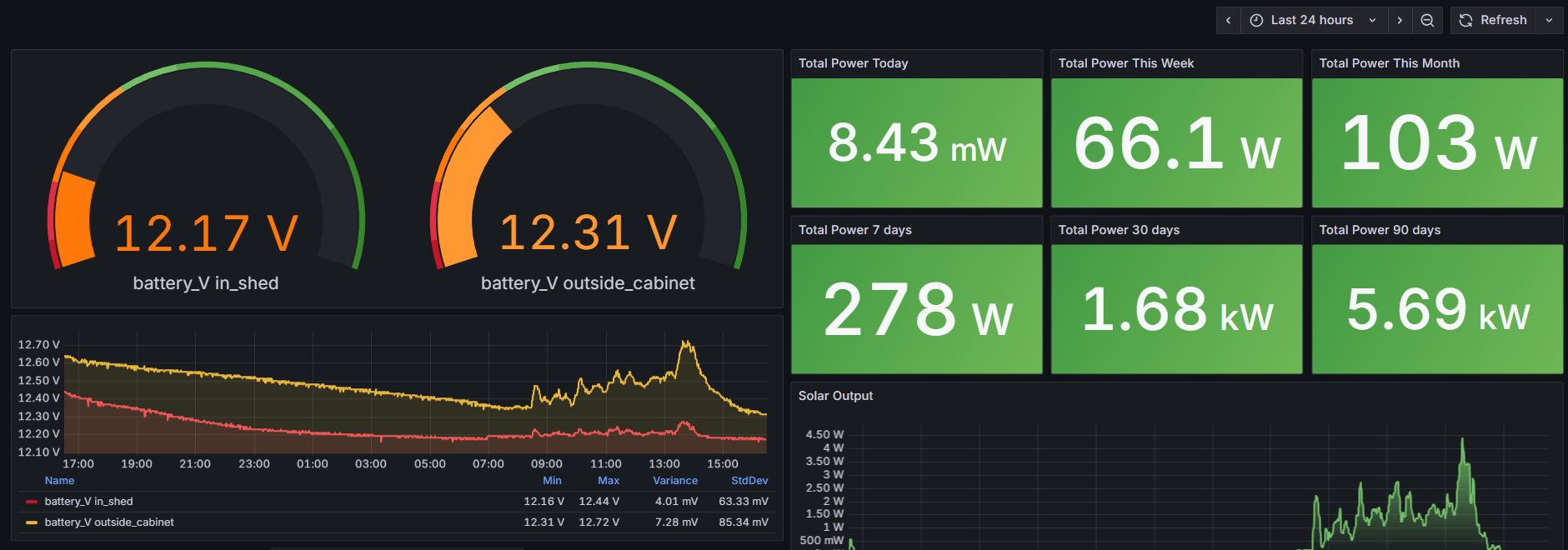Image resolution: width=1568 pixels, height=550 pixels.
Task: Select the Total Power 7 days title
Action: tap(854, 230)
